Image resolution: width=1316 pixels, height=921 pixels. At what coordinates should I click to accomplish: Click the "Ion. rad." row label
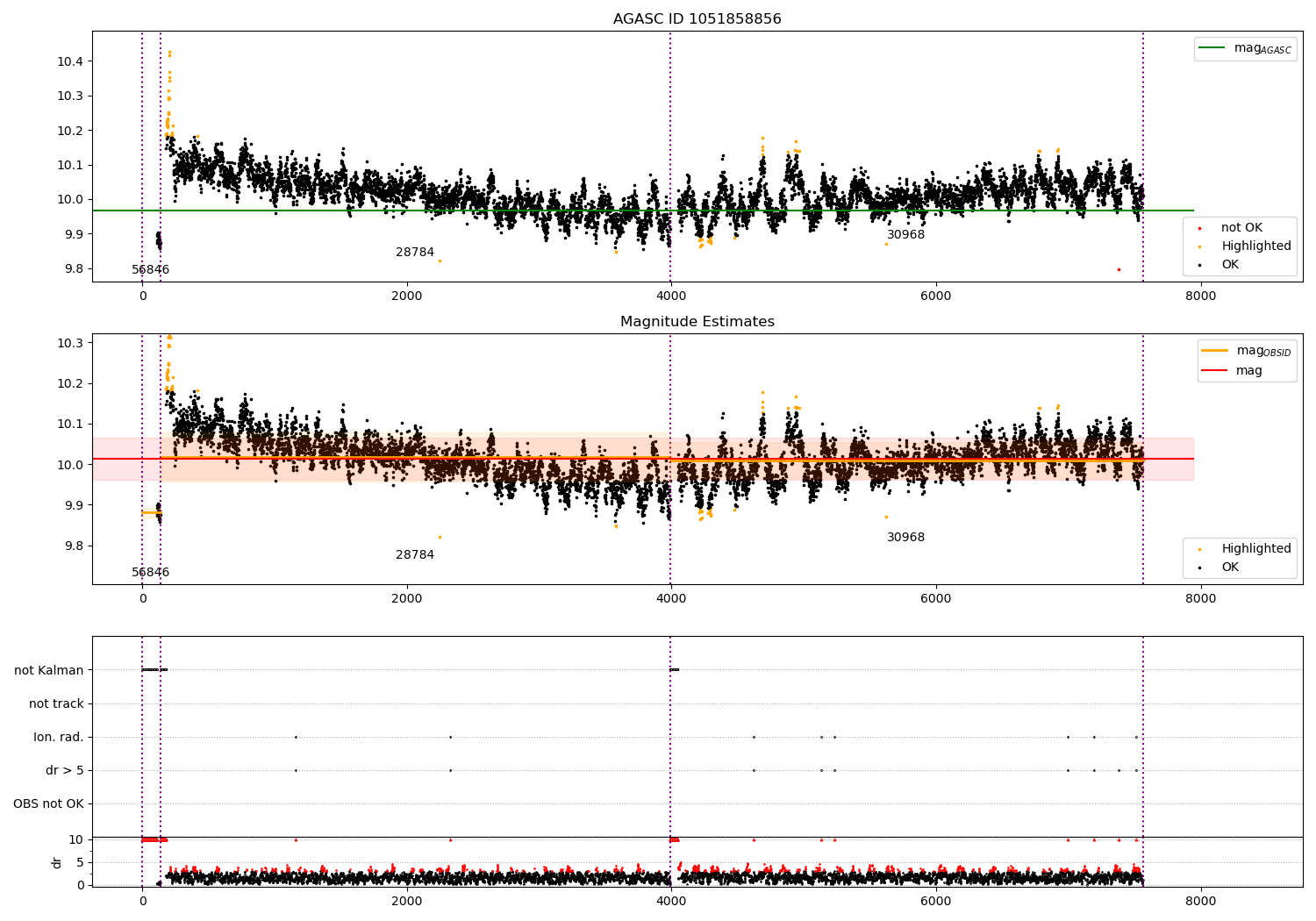click(59, 738)
